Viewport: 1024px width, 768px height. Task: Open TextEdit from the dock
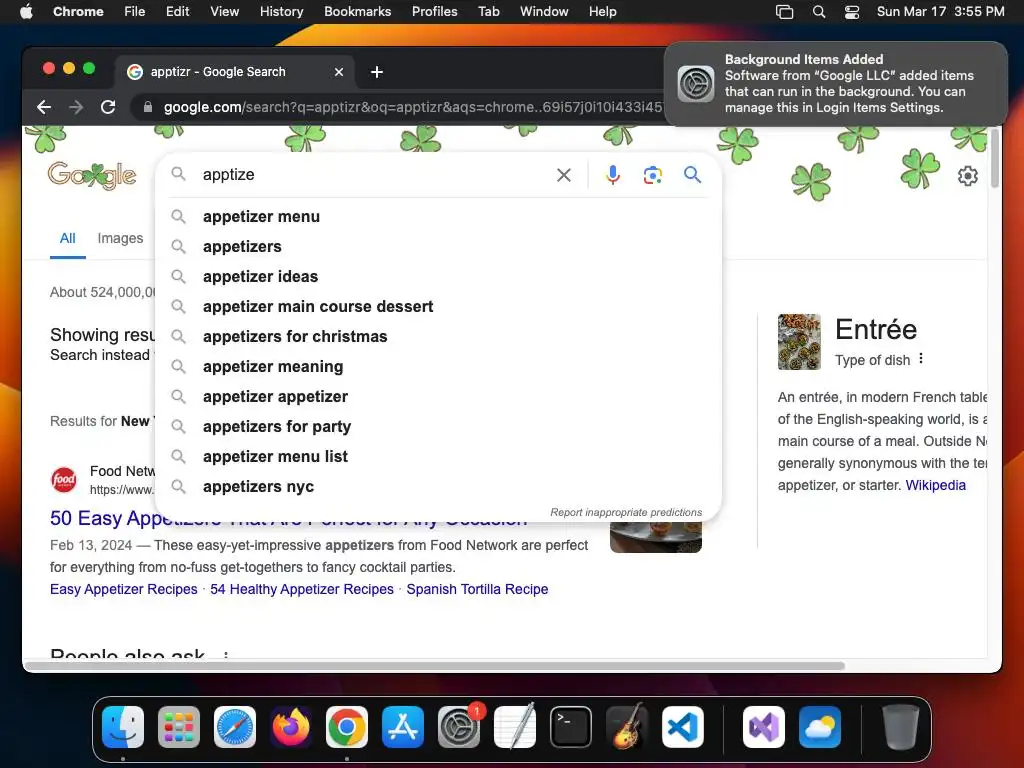[515, 727]
